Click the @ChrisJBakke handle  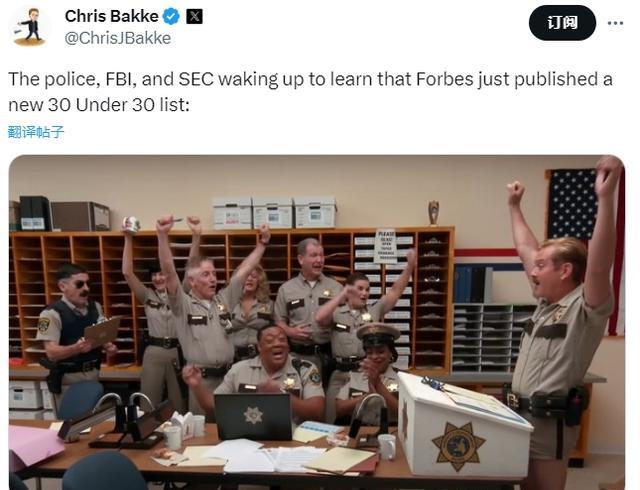click(x=118, y=38)
